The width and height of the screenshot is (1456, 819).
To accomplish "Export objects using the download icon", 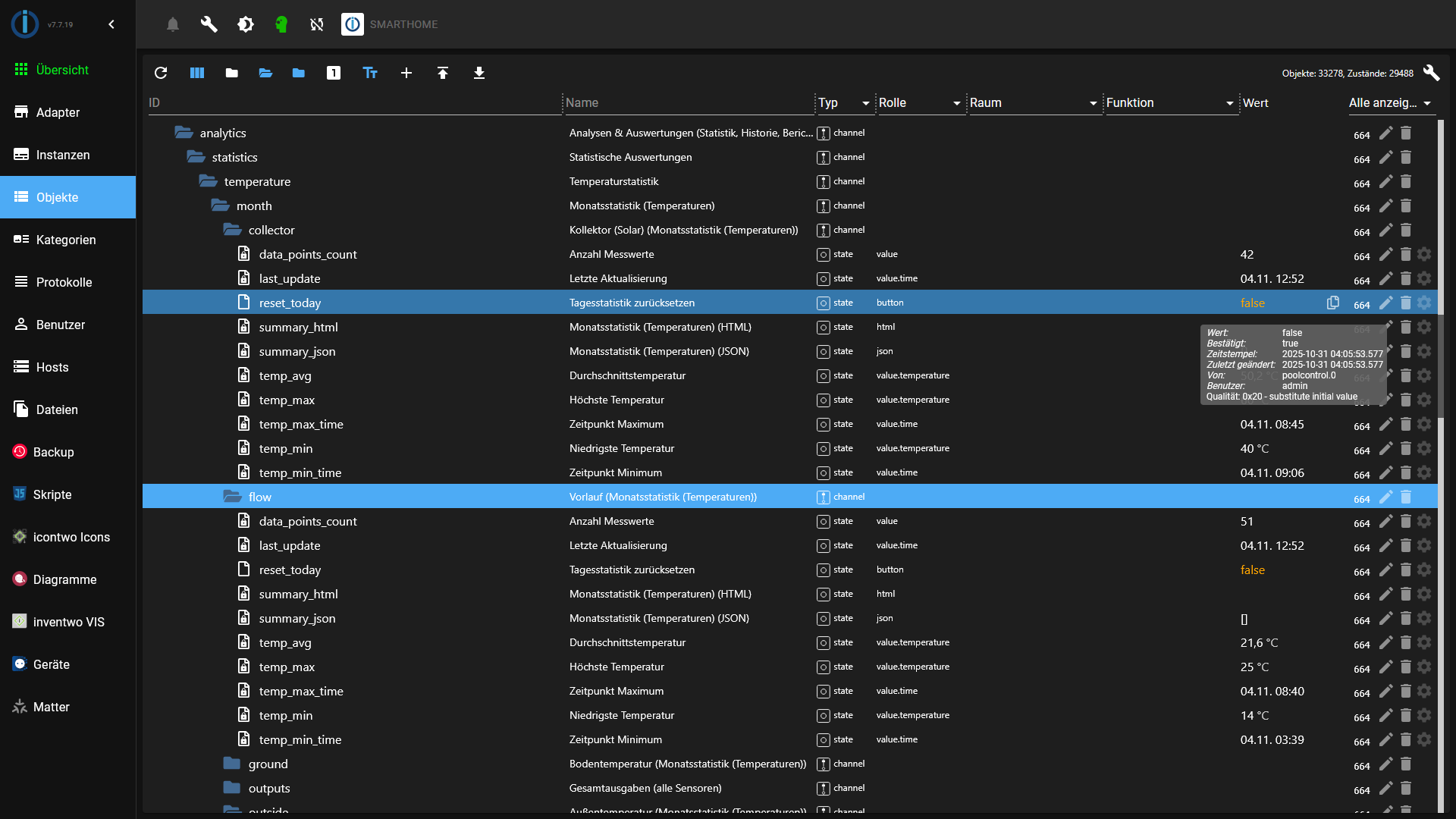I will click(479, 73).
